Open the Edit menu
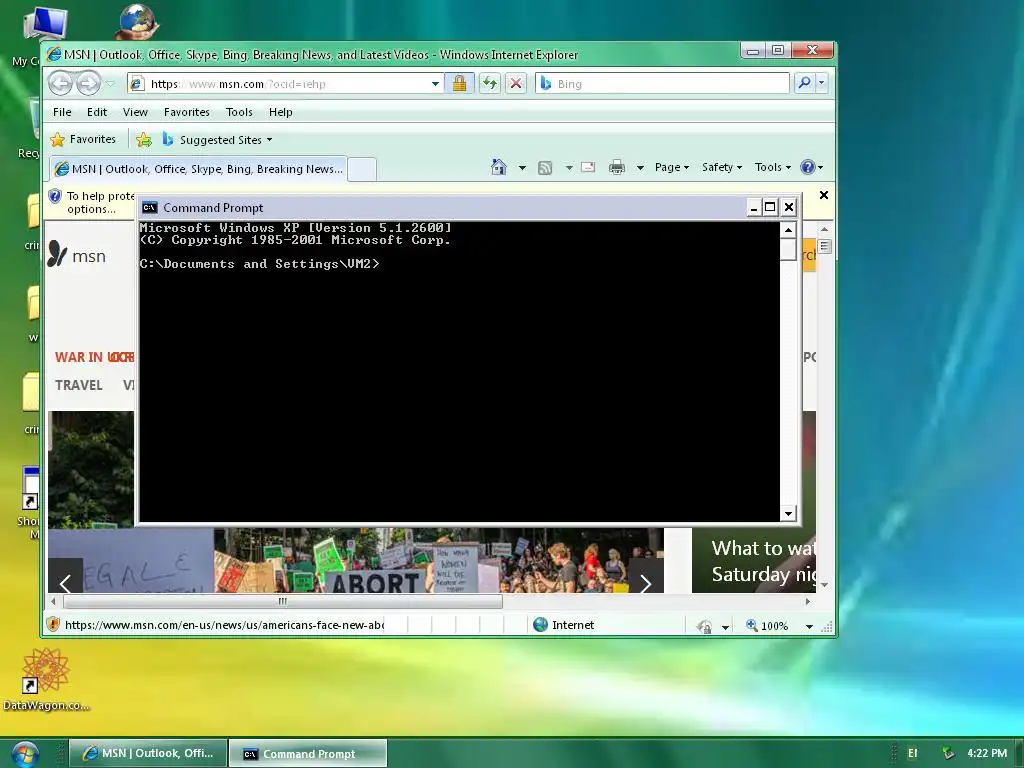Viewport: 1024px width, 768px height. tap(97, 112)
